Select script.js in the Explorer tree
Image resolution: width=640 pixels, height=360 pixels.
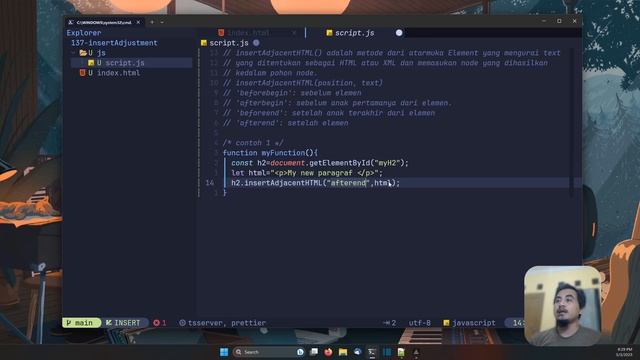tap(131, 63)
